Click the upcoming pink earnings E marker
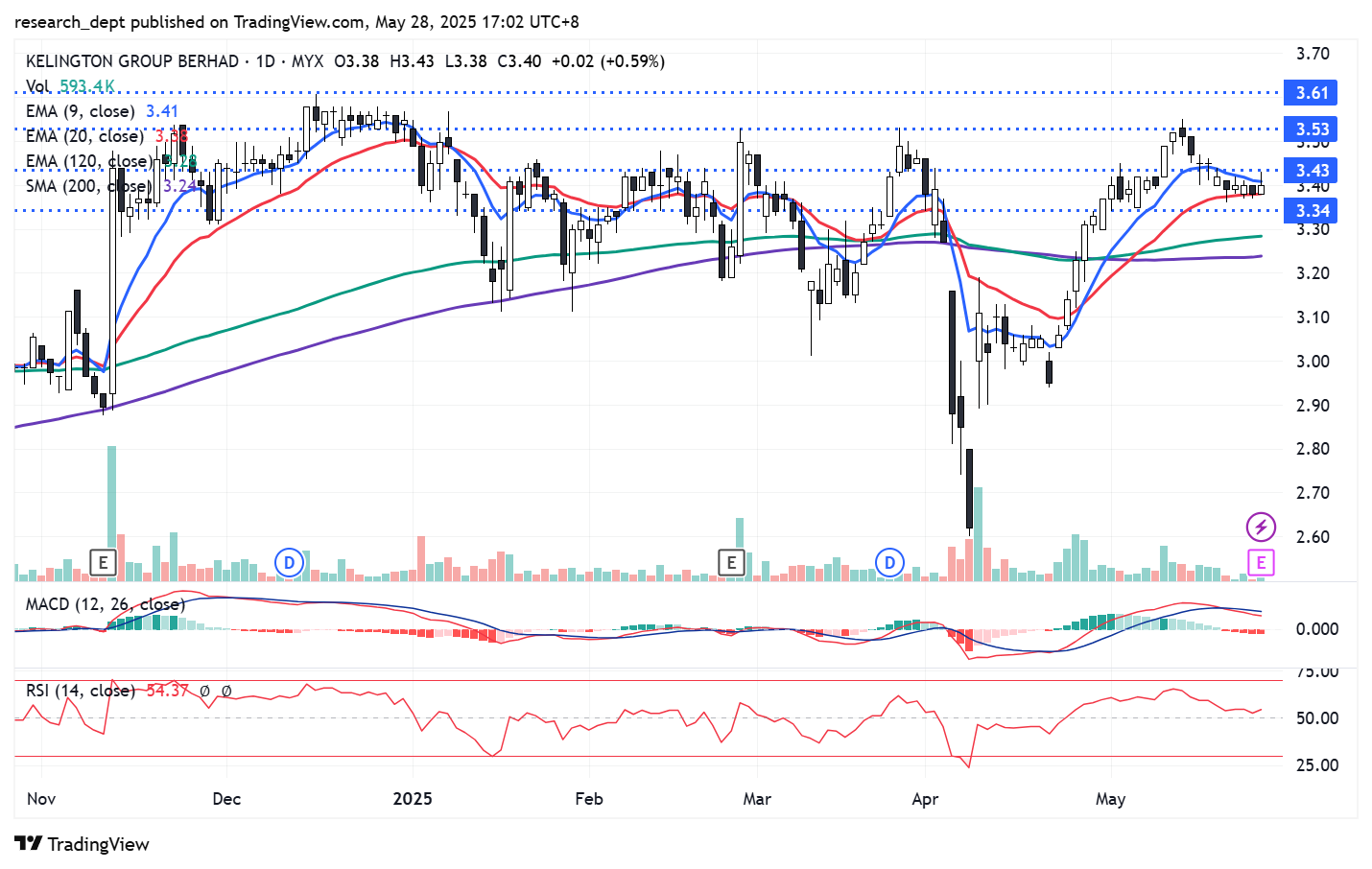The height and width of the screenshot is (869, 1372). [x=1261, y=563]
